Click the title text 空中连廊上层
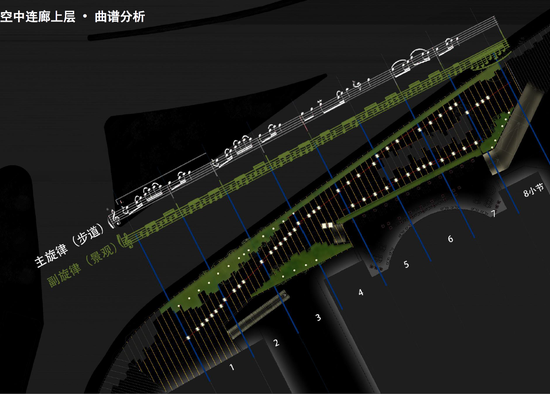The image size is (550, 394). pos(38,16)
